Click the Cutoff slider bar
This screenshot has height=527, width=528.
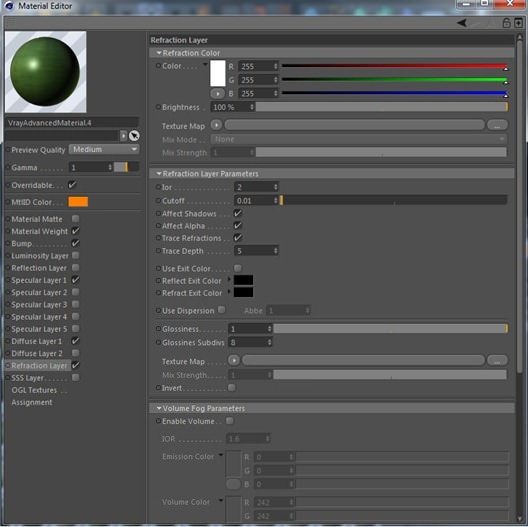pos(393,200)
